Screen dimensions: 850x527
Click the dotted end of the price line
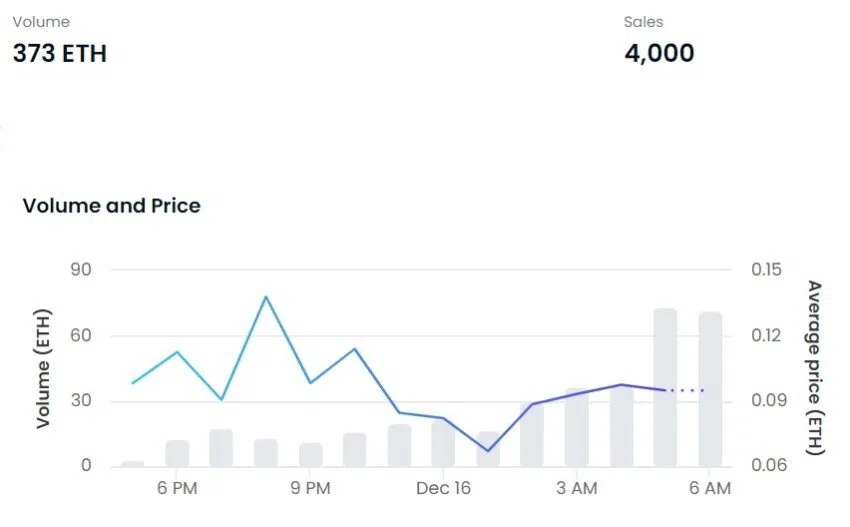(688, 390)
